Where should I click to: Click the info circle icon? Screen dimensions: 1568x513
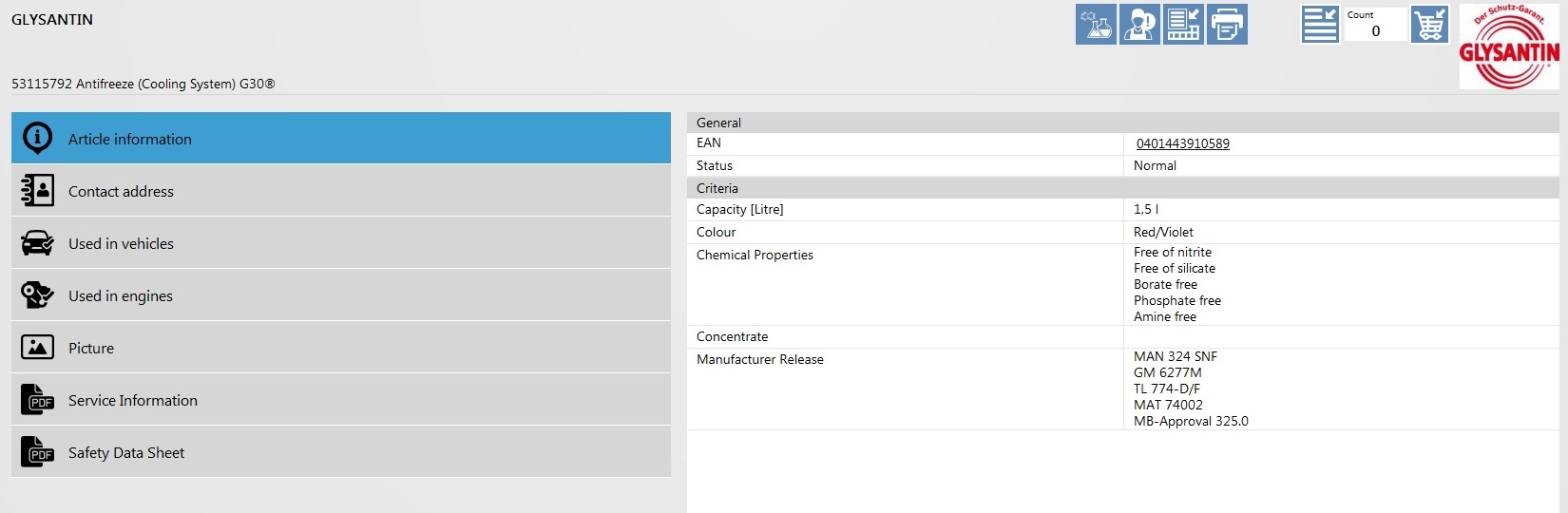(38, 139)
